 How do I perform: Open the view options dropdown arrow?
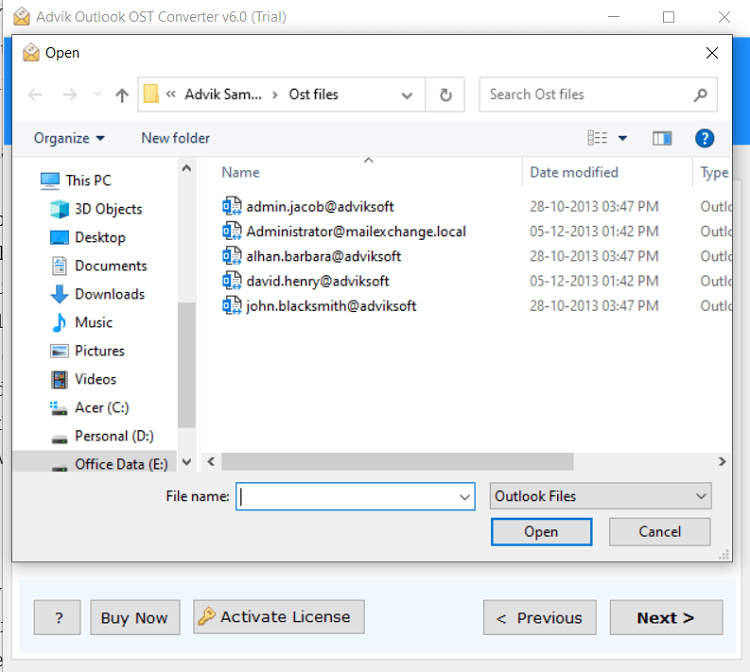[622, 139]
